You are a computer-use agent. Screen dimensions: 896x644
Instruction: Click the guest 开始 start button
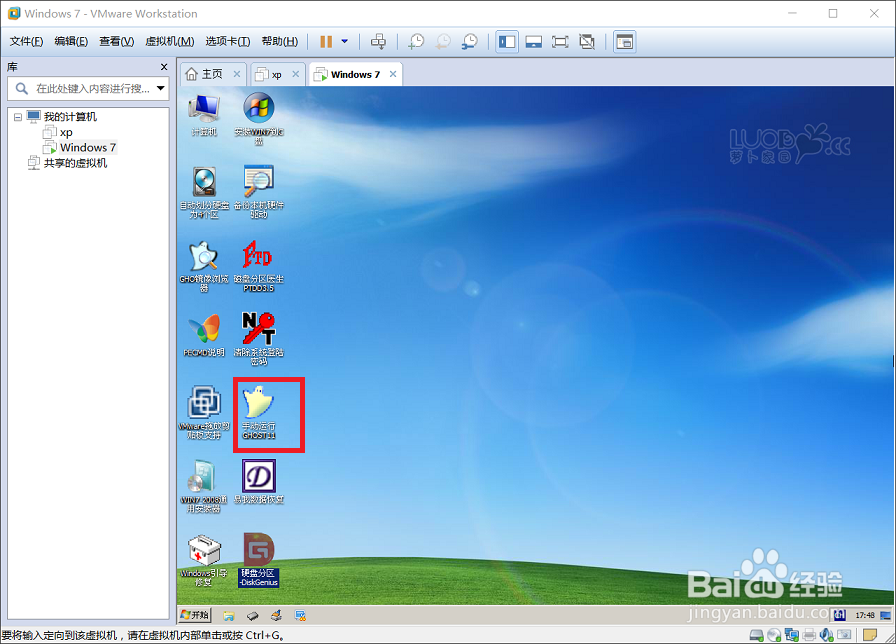[x=195, y=615]
